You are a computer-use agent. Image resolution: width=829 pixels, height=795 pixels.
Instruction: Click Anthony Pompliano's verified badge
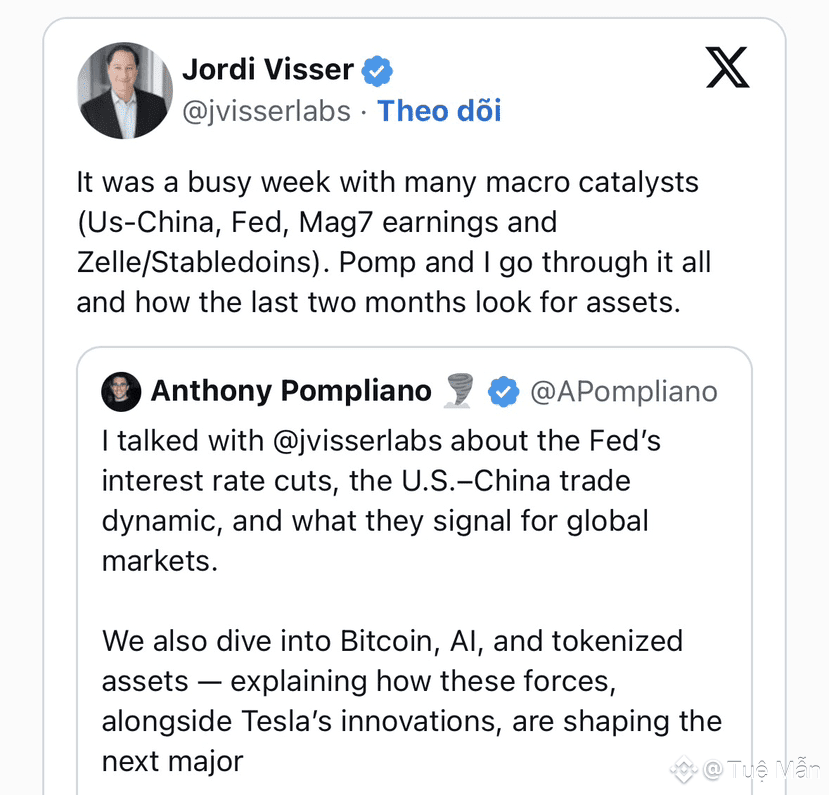[503, 392]
